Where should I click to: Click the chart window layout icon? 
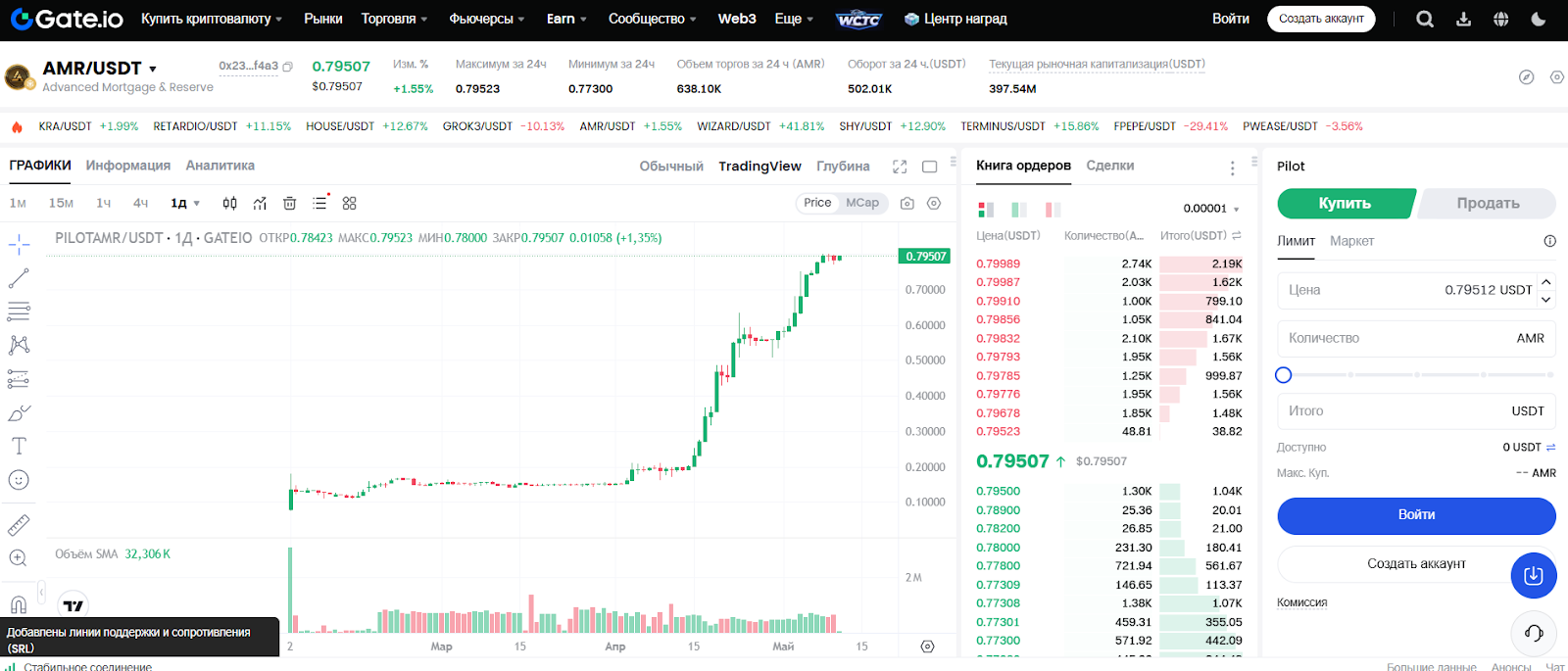[930, 167]
